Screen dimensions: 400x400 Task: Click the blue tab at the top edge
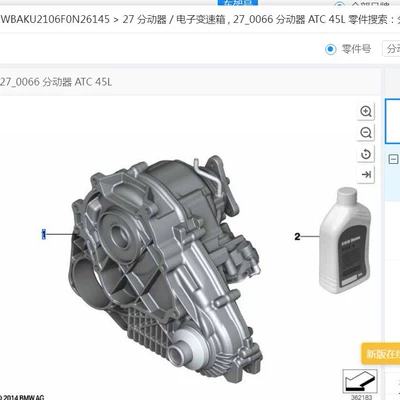pyautogui.click(x=238, y=3)
